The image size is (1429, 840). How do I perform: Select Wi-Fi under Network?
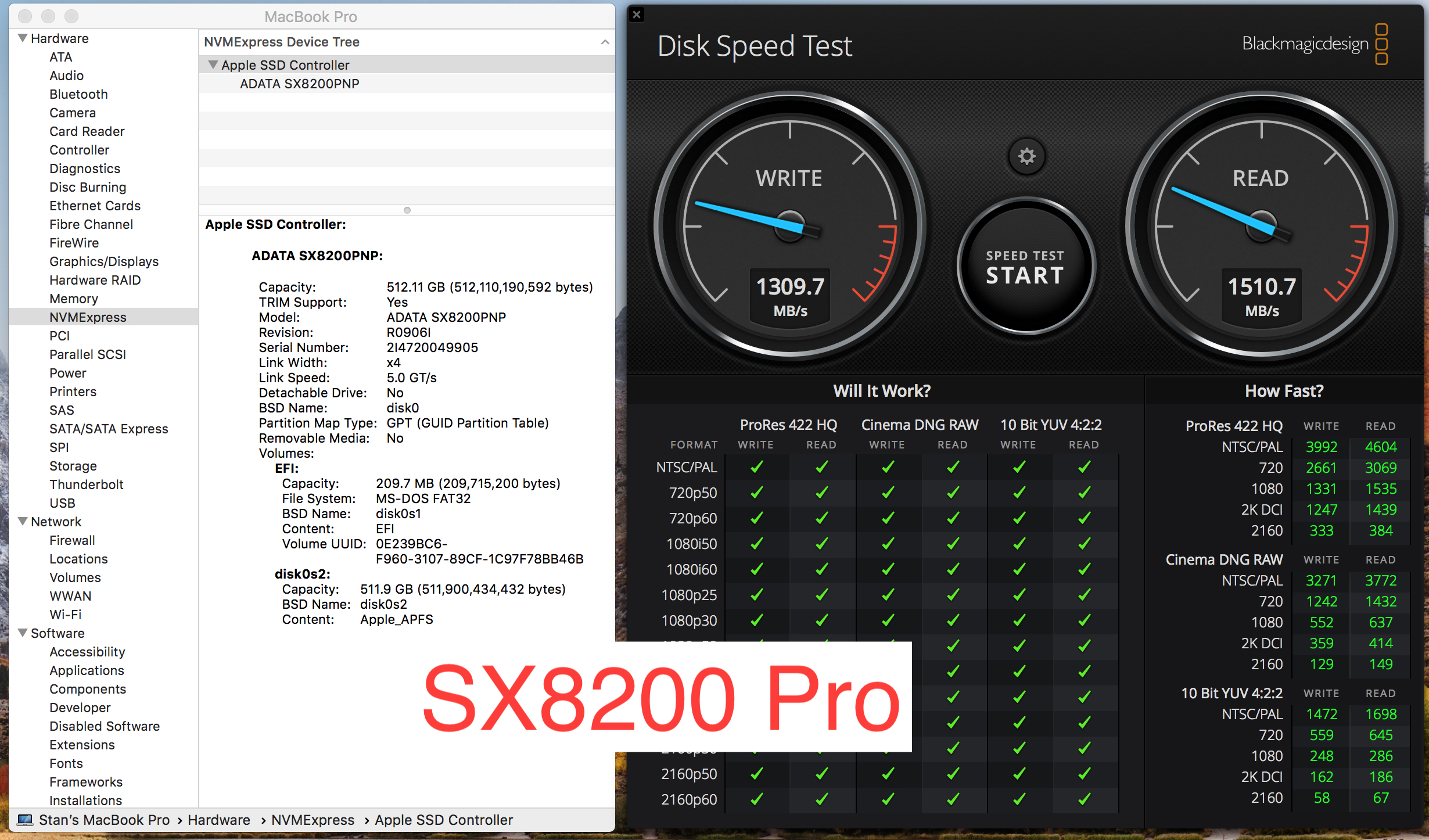65,615
